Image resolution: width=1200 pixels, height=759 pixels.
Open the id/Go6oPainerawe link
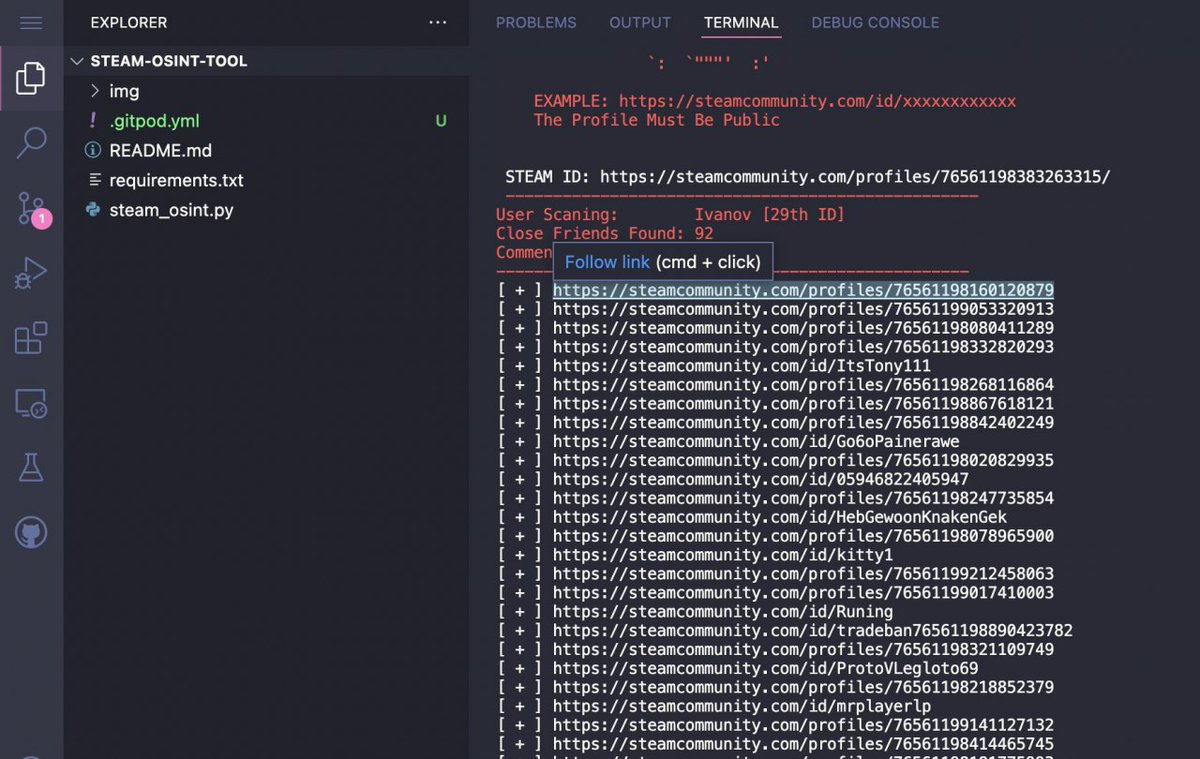[x=756, y=442]
